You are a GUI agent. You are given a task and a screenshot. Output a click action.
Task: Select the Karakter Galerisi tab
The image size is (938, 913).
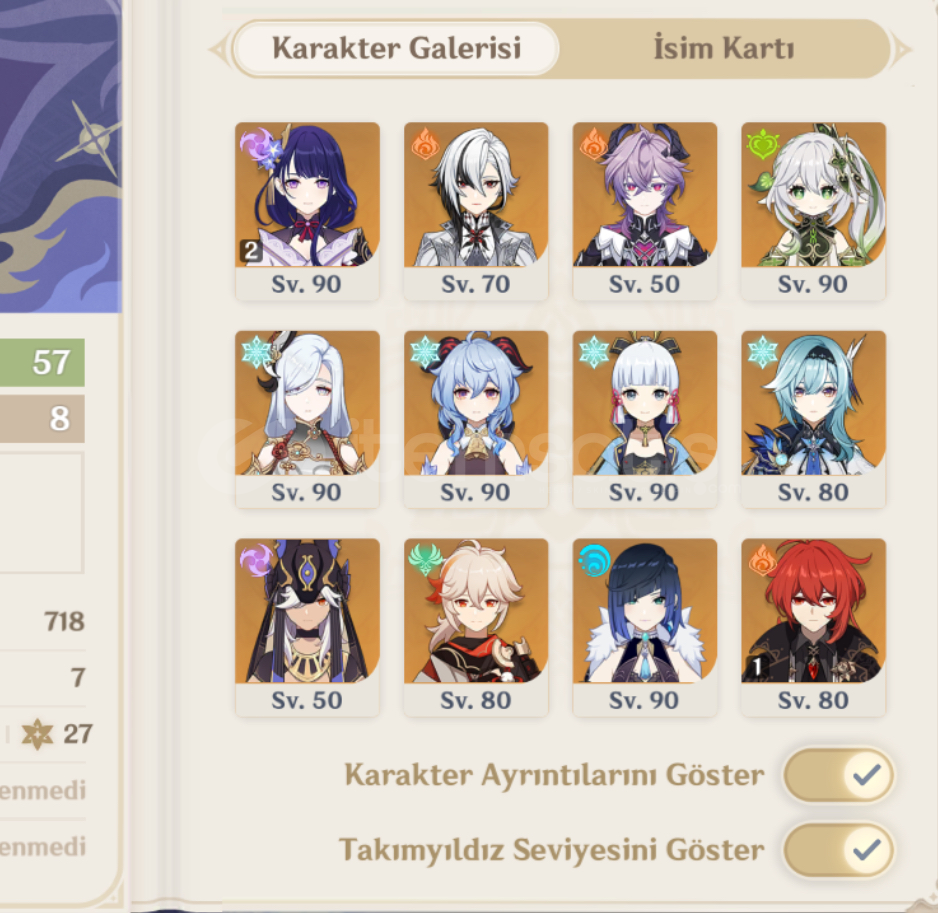[x=396, y=48]
